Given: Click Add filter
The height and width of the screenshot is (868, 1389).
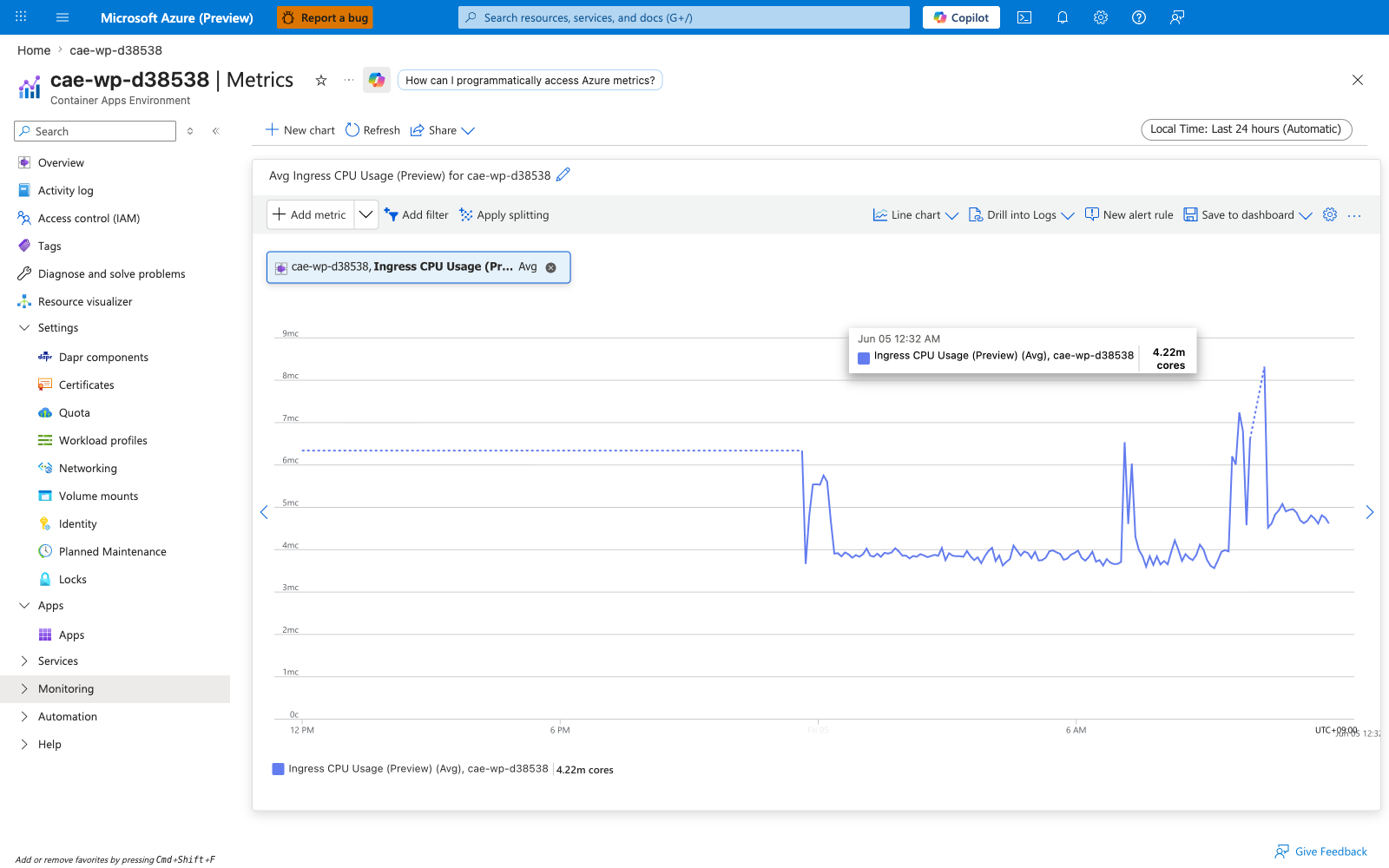Looking at the screenshot, I should [416, 214].
